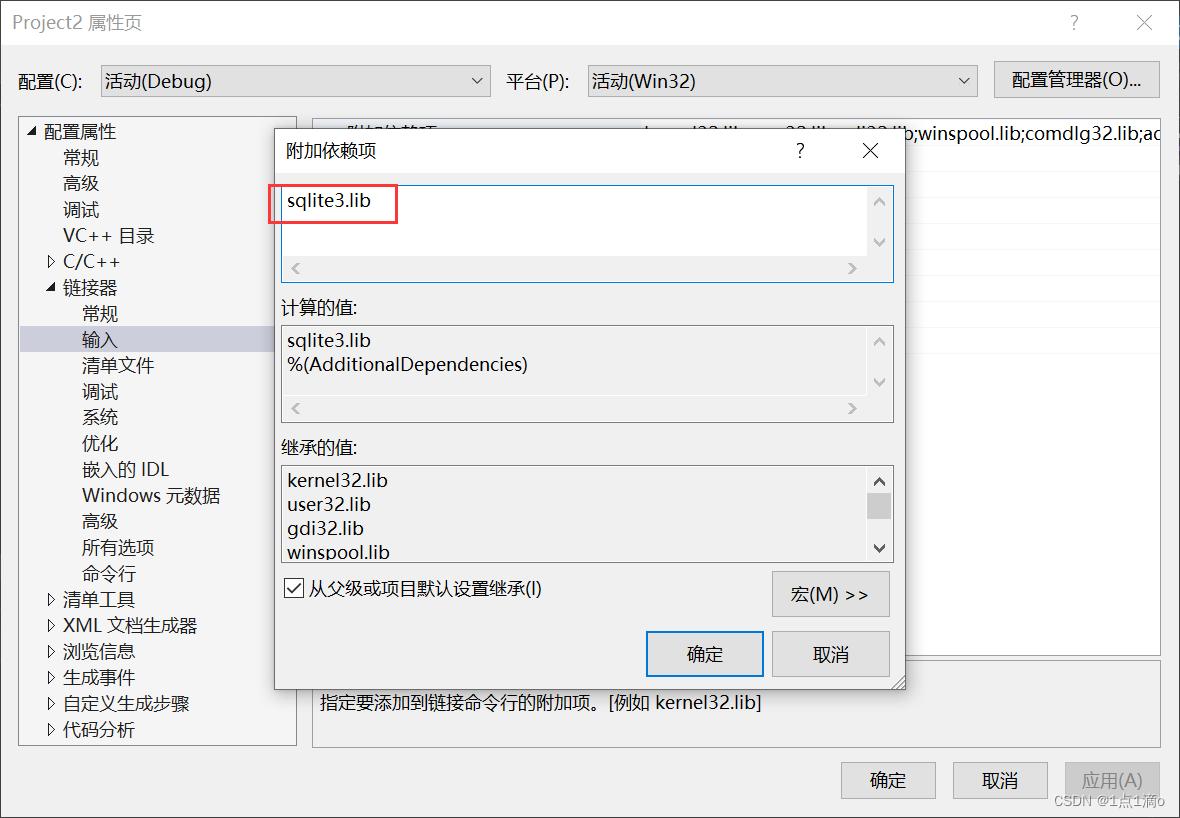Screen dimensions: 1180x818
Task: Expand the C/C++ tree node
Action: pos(51,261)
